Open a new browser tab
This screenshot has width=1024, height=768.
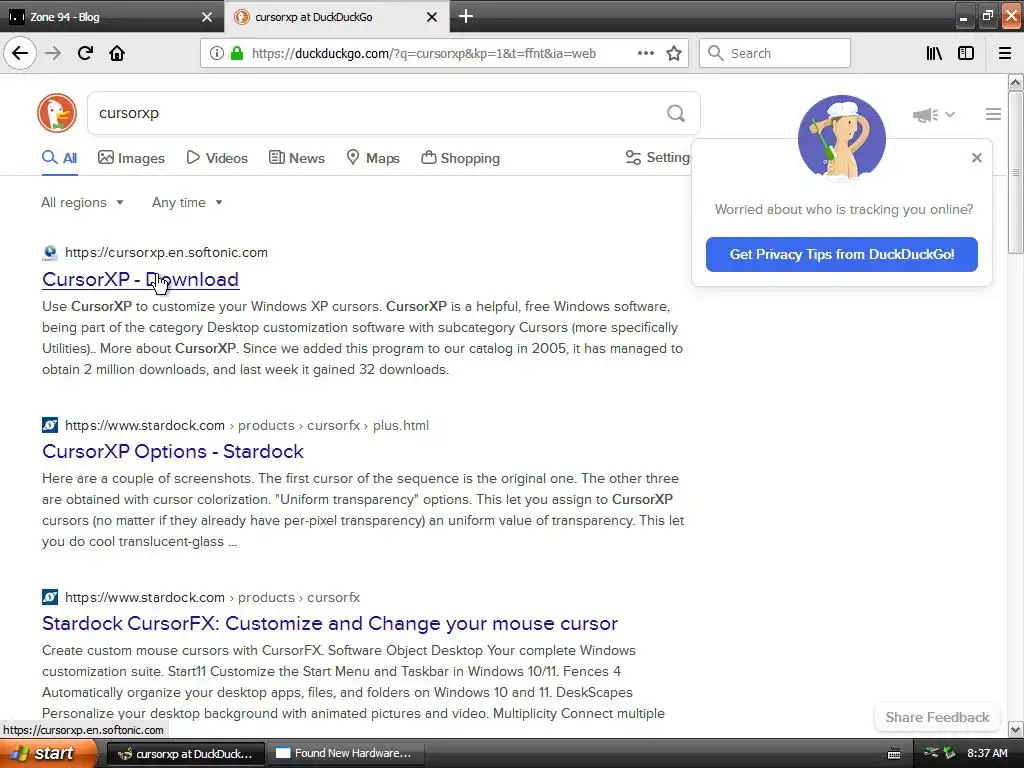tap(466, 16)
